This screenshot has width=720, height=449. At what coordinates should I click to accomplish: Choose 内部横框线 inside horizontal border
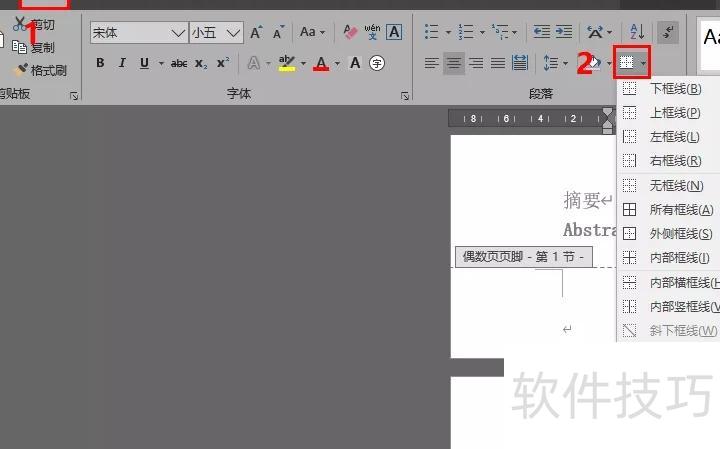(x=668, y=282)
